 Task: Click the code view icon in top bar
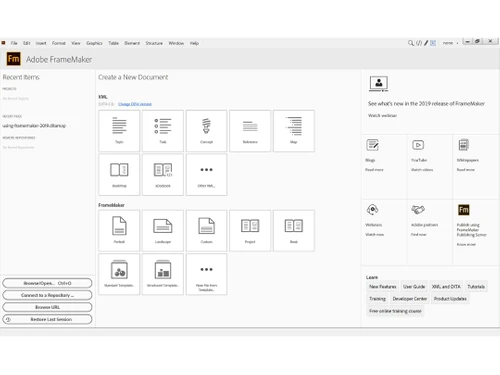click(x=419, y=43)
